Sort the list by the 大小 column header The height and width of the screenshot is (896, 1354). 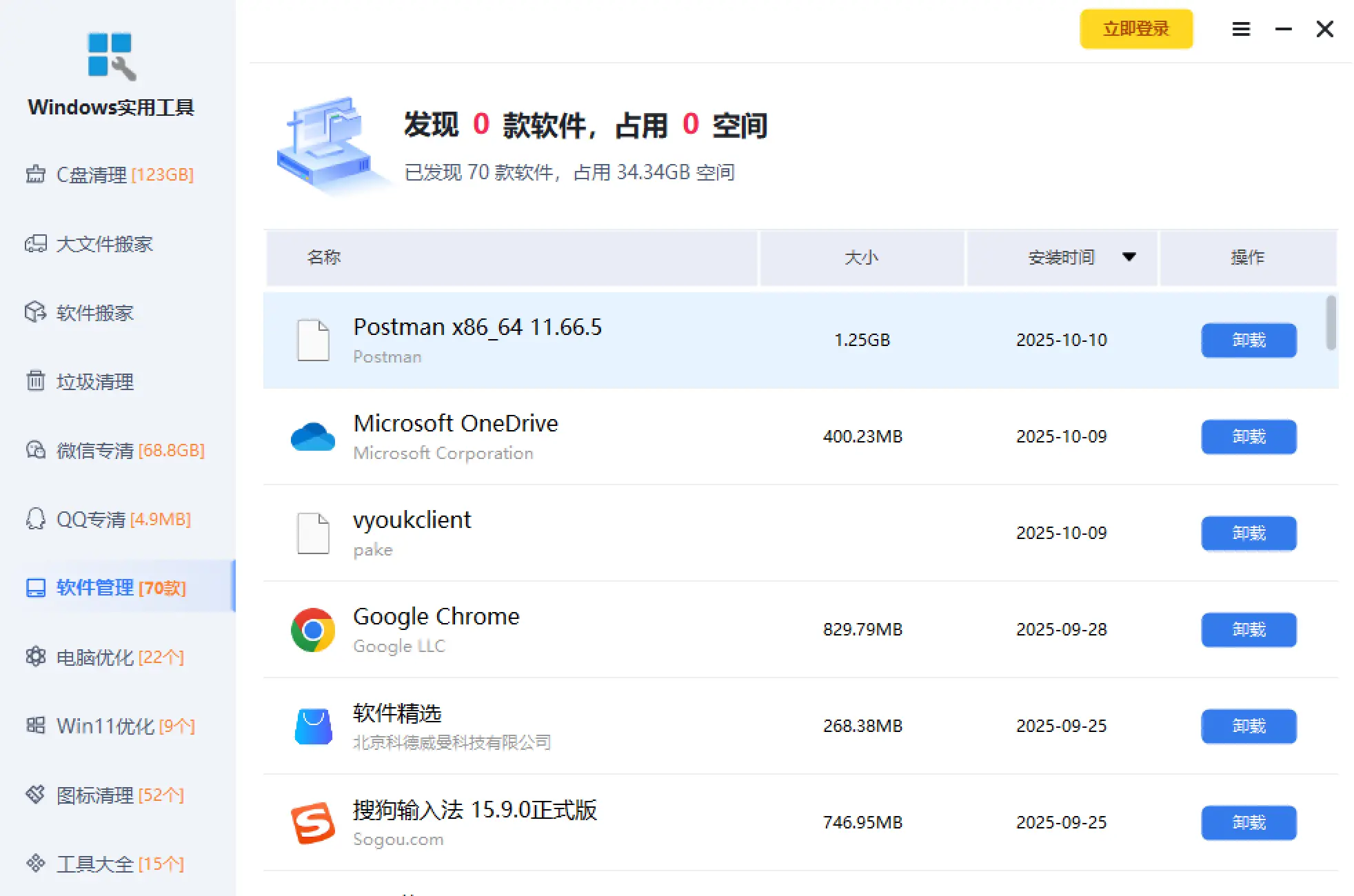tap(861, 257)
